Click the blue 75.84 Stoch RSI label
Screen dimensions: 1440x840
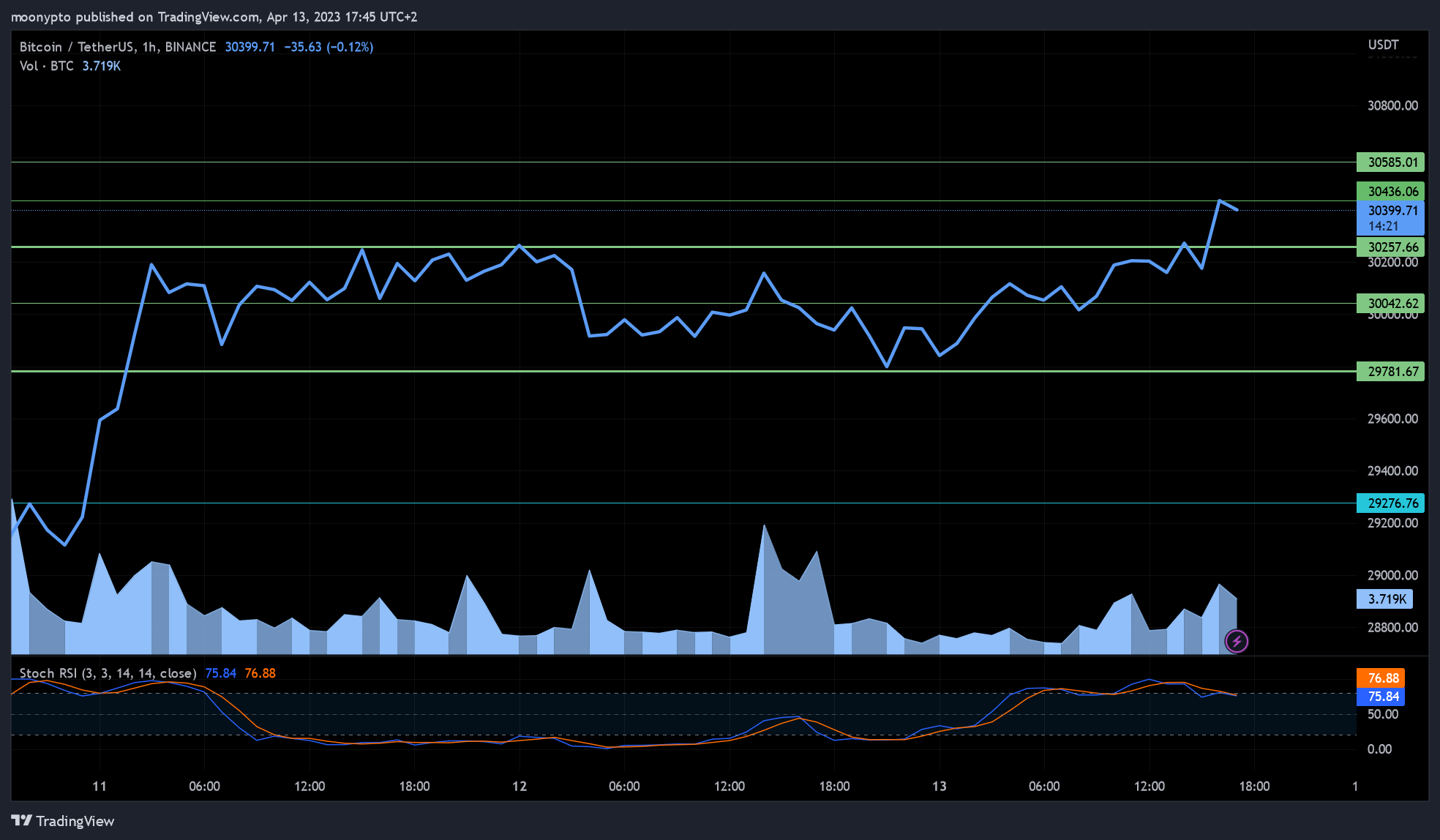[x=1380, y=697]
